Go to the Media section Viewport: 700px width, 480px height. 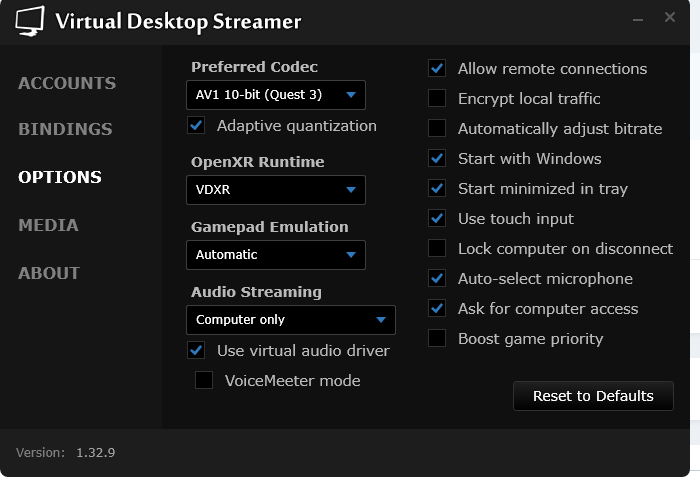point(48,225)
